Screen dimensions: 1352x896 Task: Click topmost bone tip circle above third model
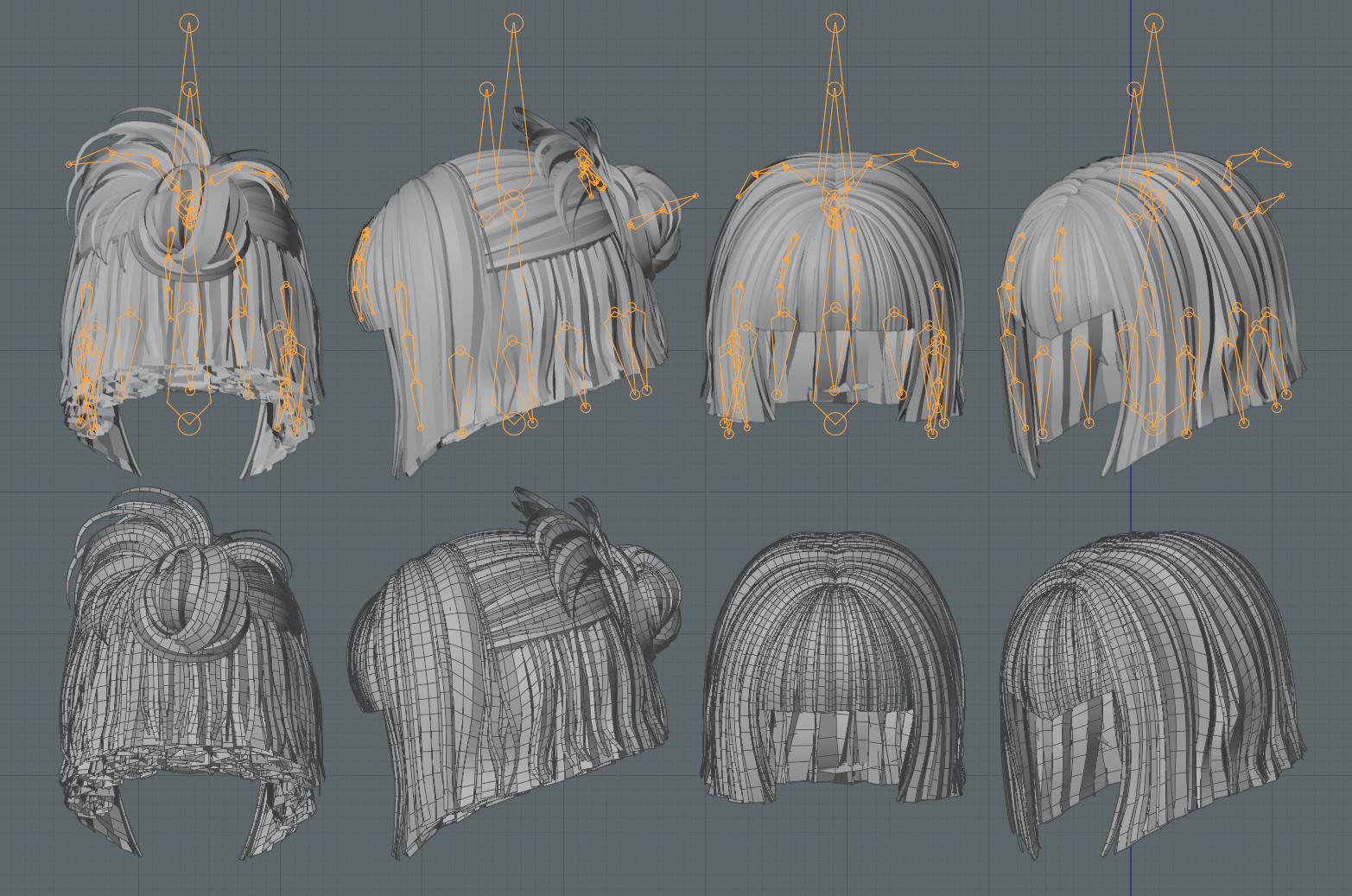835,23
